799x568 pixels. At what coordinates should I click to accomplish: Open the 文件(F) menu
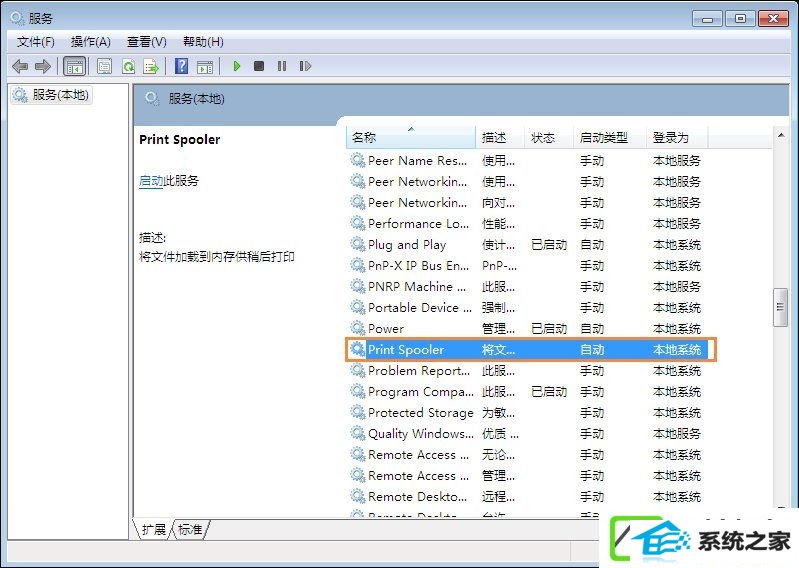point(36,42)
